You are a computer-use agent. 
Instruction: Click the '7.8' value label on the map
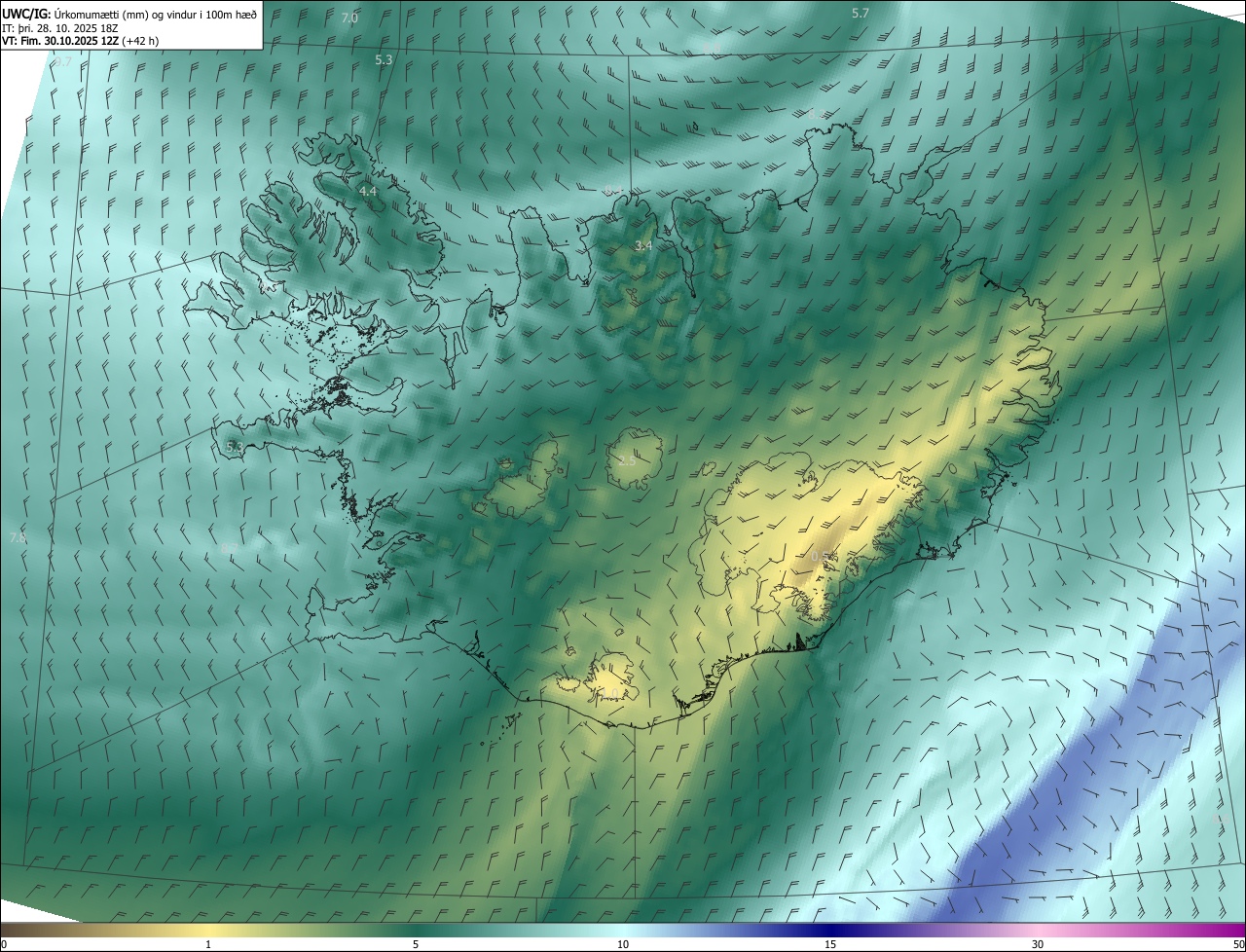(x=18, y=537)
